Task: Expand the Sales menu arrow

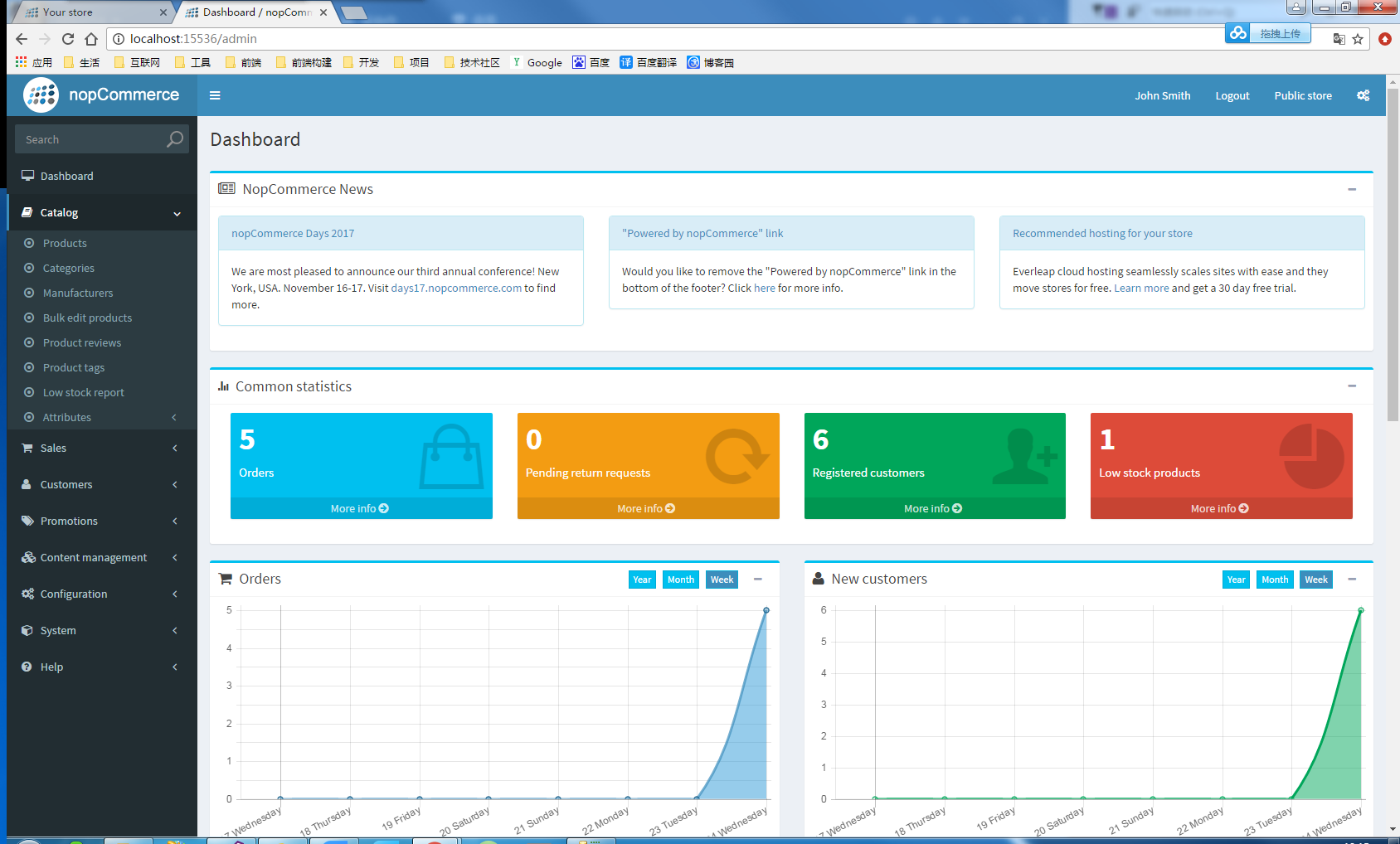Action: [175, 448]
